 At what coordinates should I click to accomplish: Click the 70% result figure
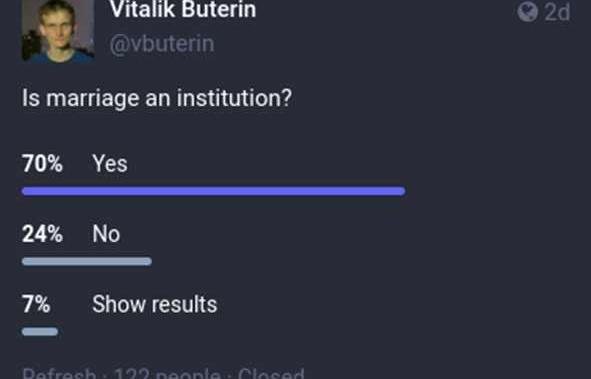point(42,164)
